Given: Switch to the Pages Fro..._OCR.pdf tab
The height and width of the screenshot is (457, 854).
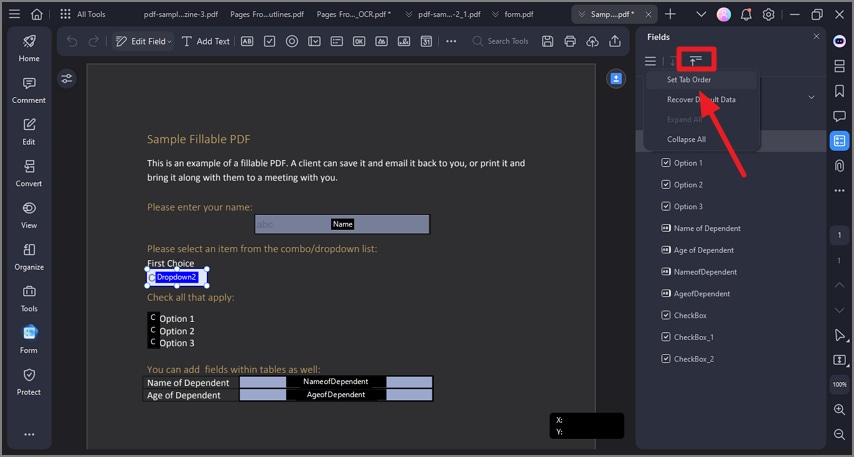Looking at the screenshot, I should point(353,15).
